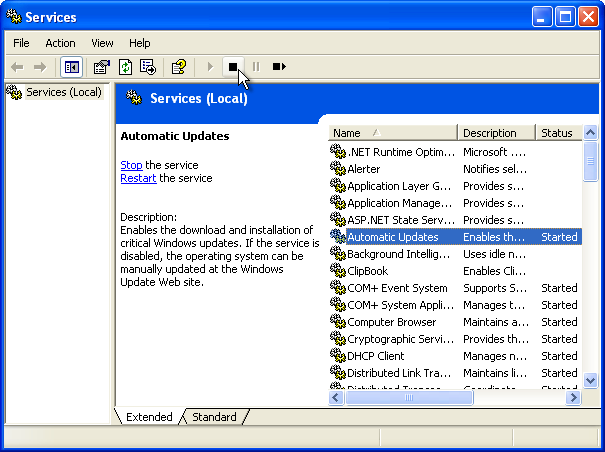This screenshot has height=452, width=605.
Task: Click the horizontal scrollbar thumb
Action: coord(409,397)
